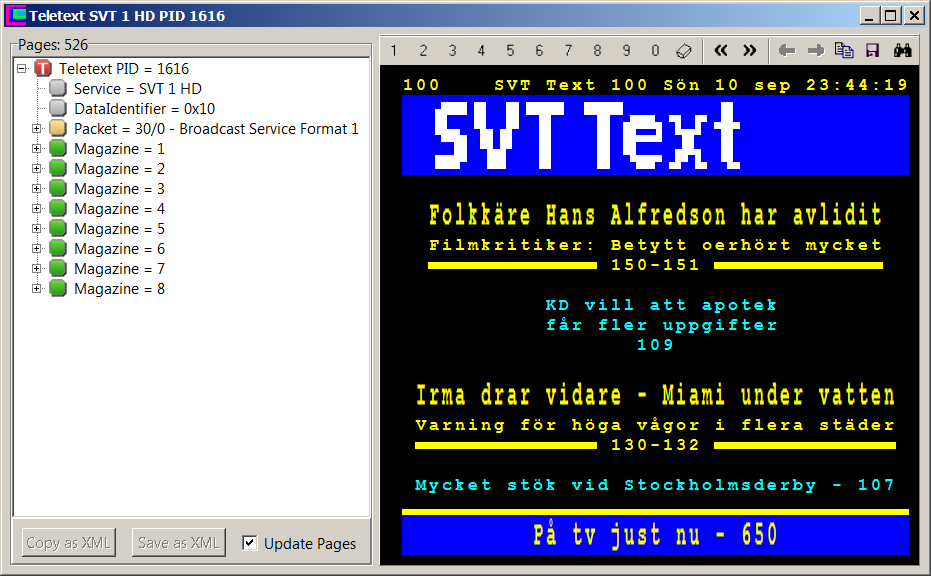The height and width of the screenshot is (576, 931).
Task: Click the grey icon beside DataIdentifier = 0x10
Action: tap(58, 109)
